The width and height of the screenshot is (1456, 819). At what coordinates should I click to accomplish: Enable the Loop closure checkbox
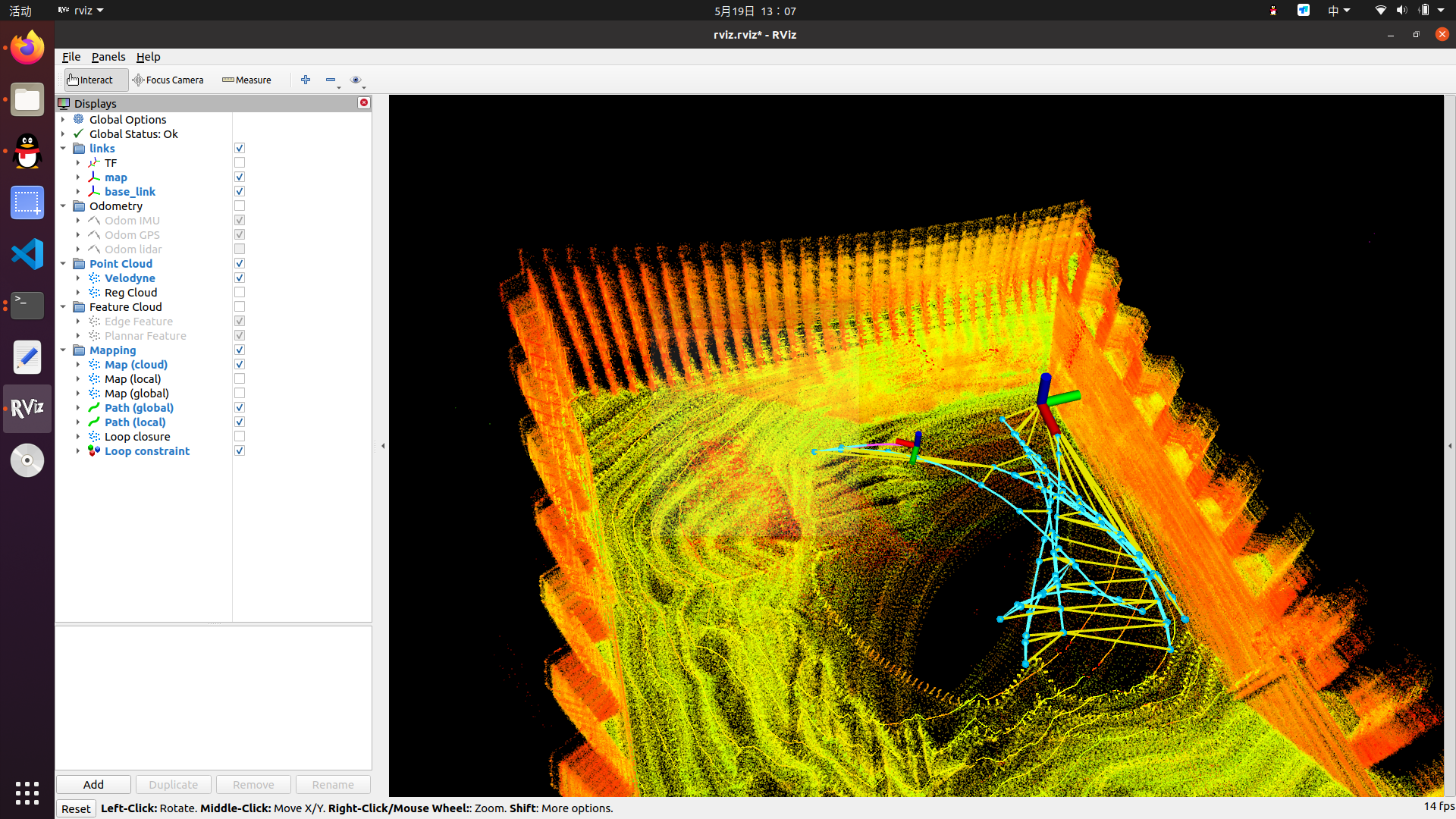pos(240,436)
